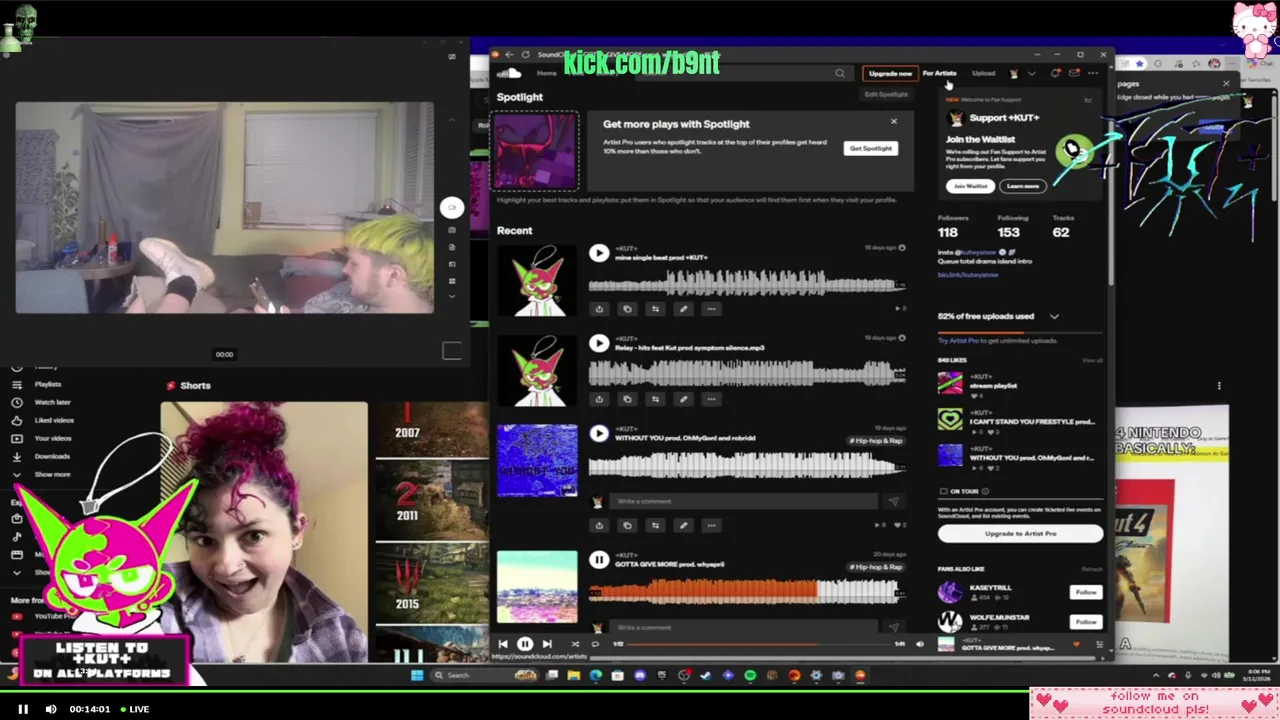Screen dimensions: 1280x720
Task: Click the profile avatar in SoundCloud header
Action: pos(1014,73)
